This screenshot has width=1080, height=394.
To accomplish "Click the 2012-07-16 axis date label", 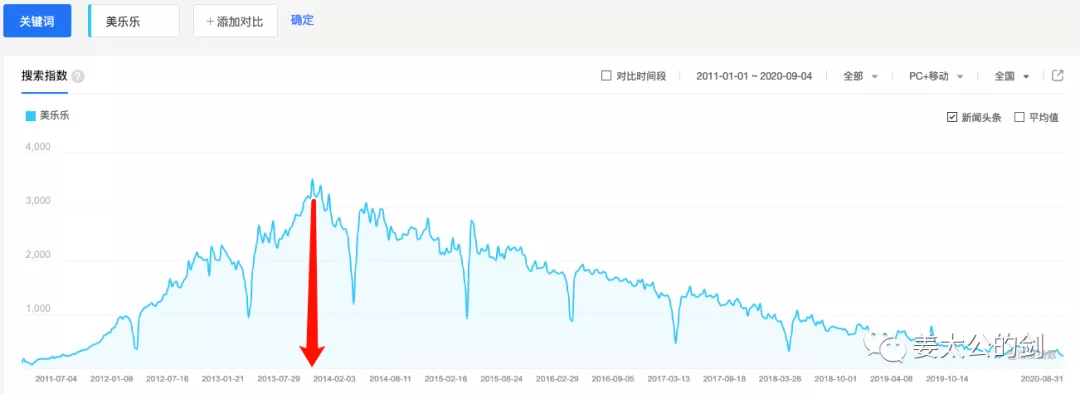I will coord(167,378).
